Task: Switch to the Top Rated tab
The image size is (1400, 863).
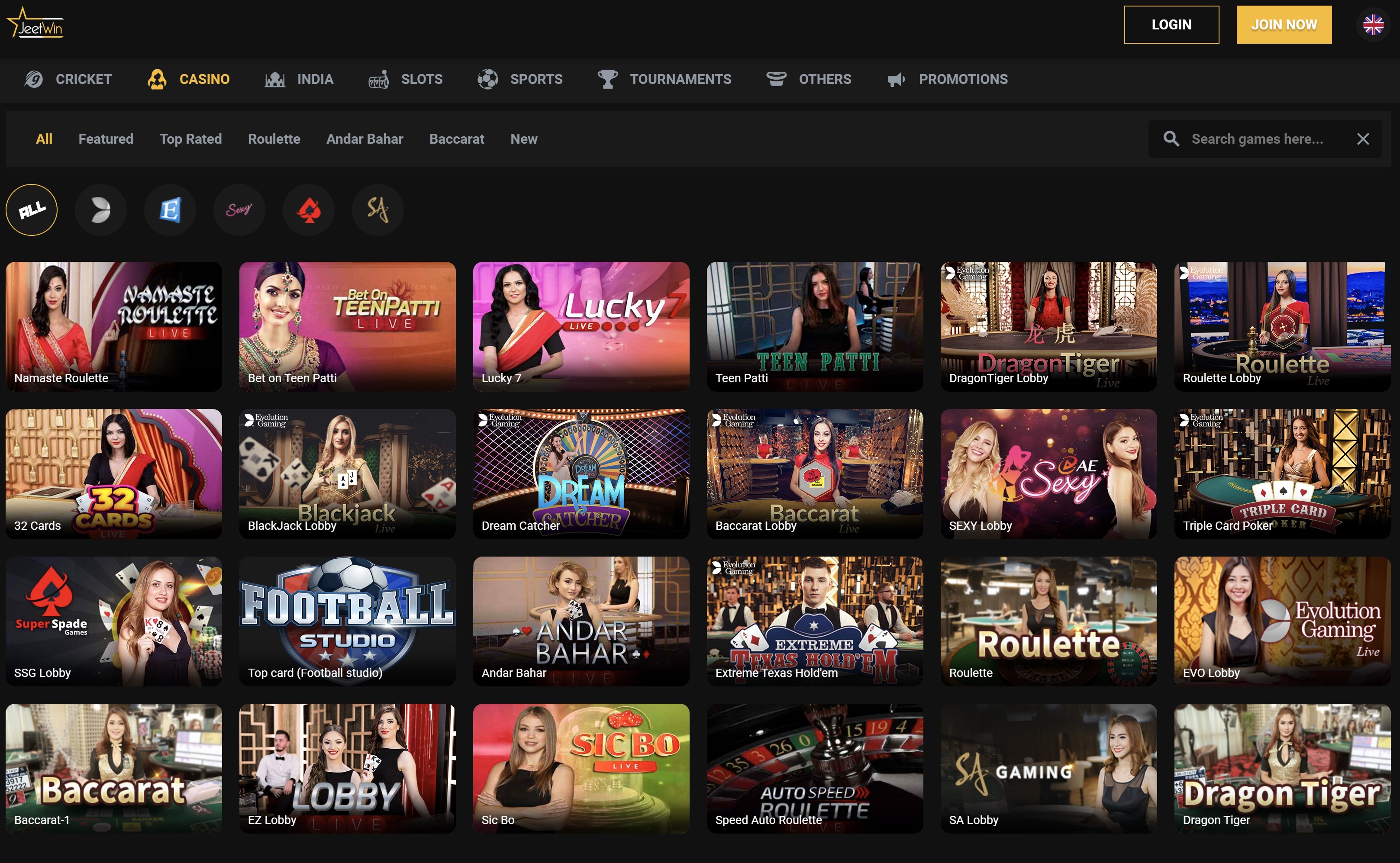Action: point(190,138)
